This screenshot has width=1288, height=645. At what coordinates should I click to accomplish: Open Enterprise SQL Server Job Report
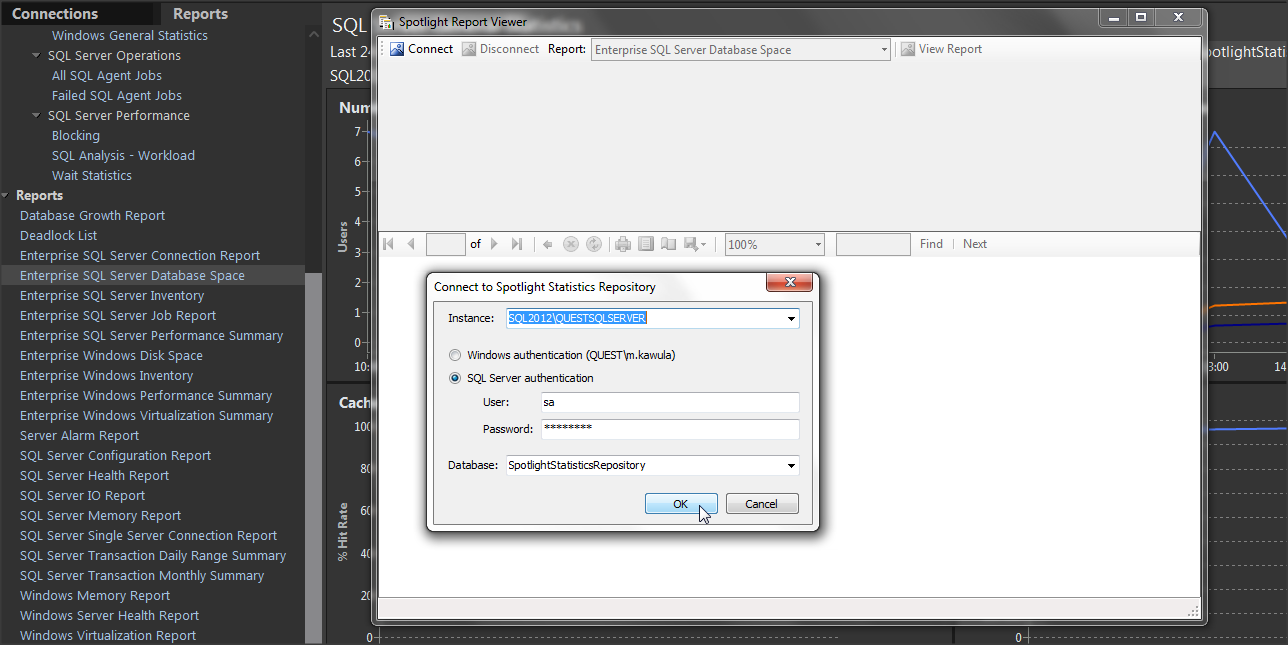[118, 315]
